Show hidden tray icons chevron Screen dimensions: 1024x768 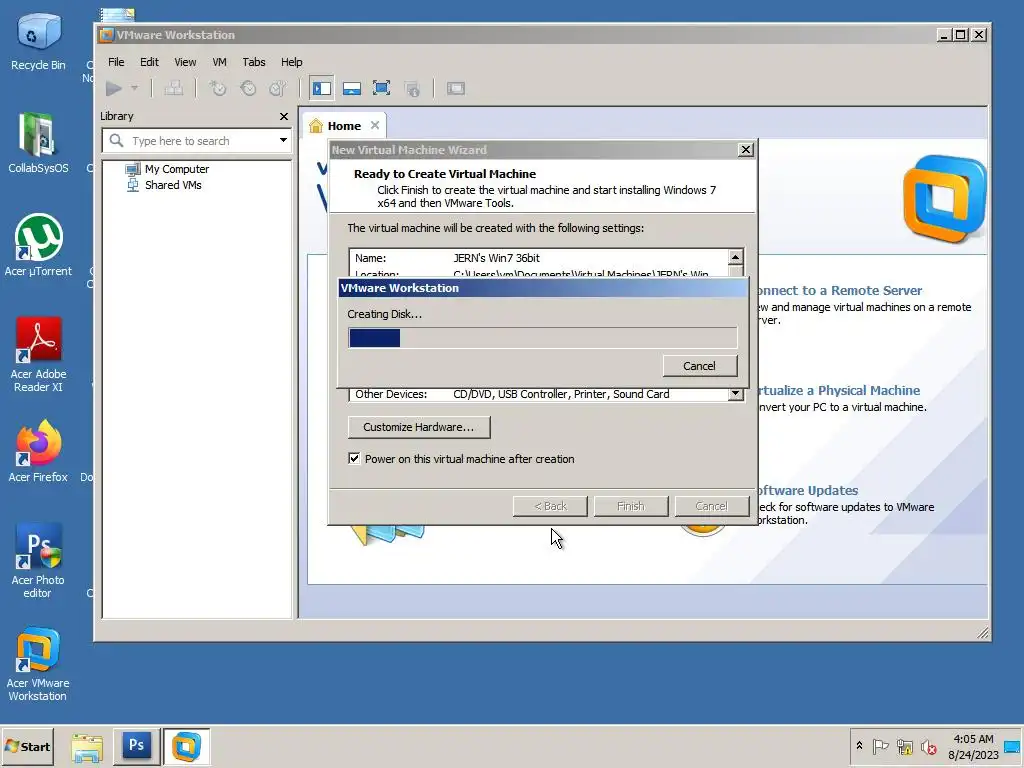(859, 746)
